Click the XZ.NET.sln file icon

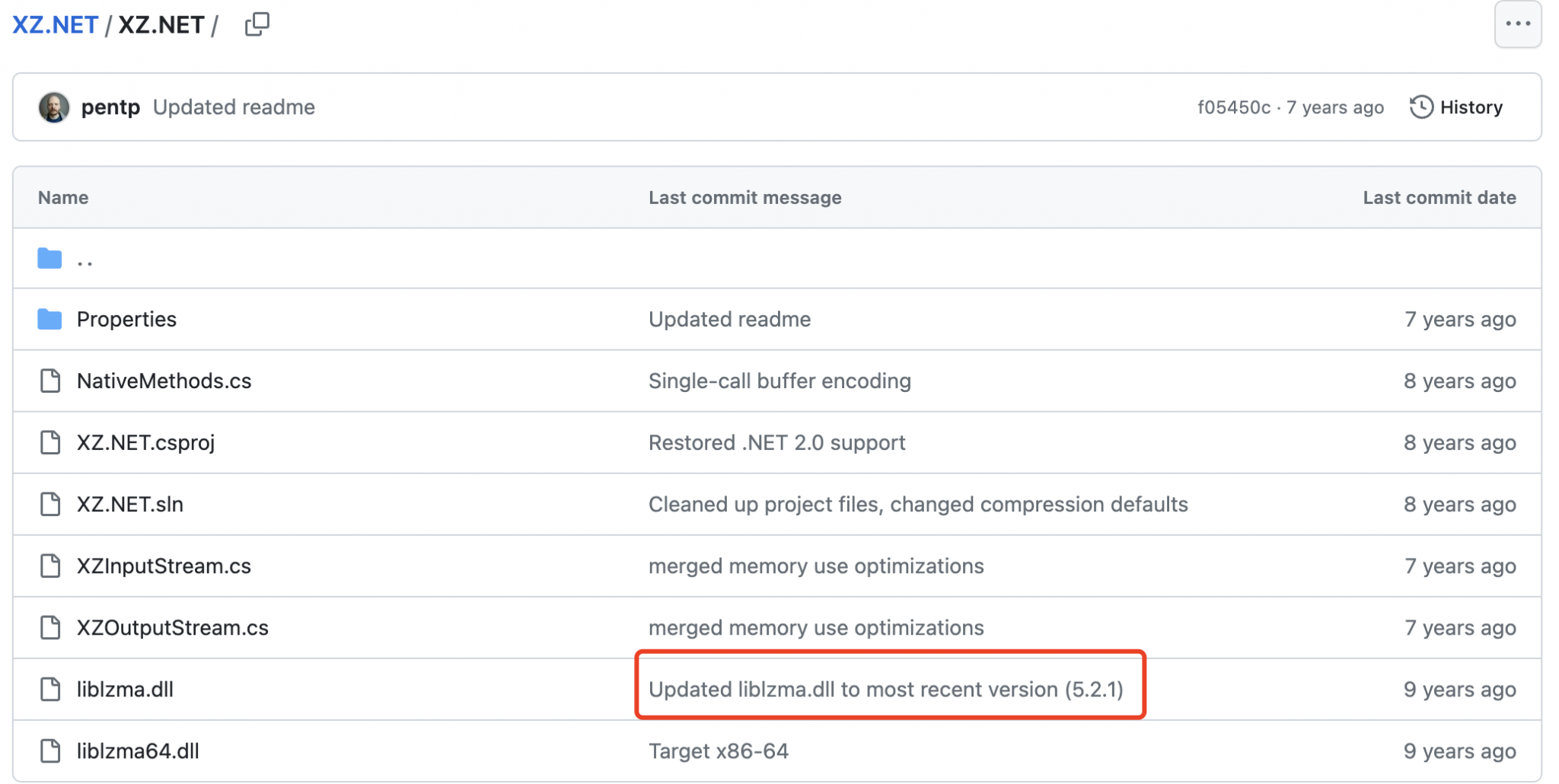click(x=50, y=504)
